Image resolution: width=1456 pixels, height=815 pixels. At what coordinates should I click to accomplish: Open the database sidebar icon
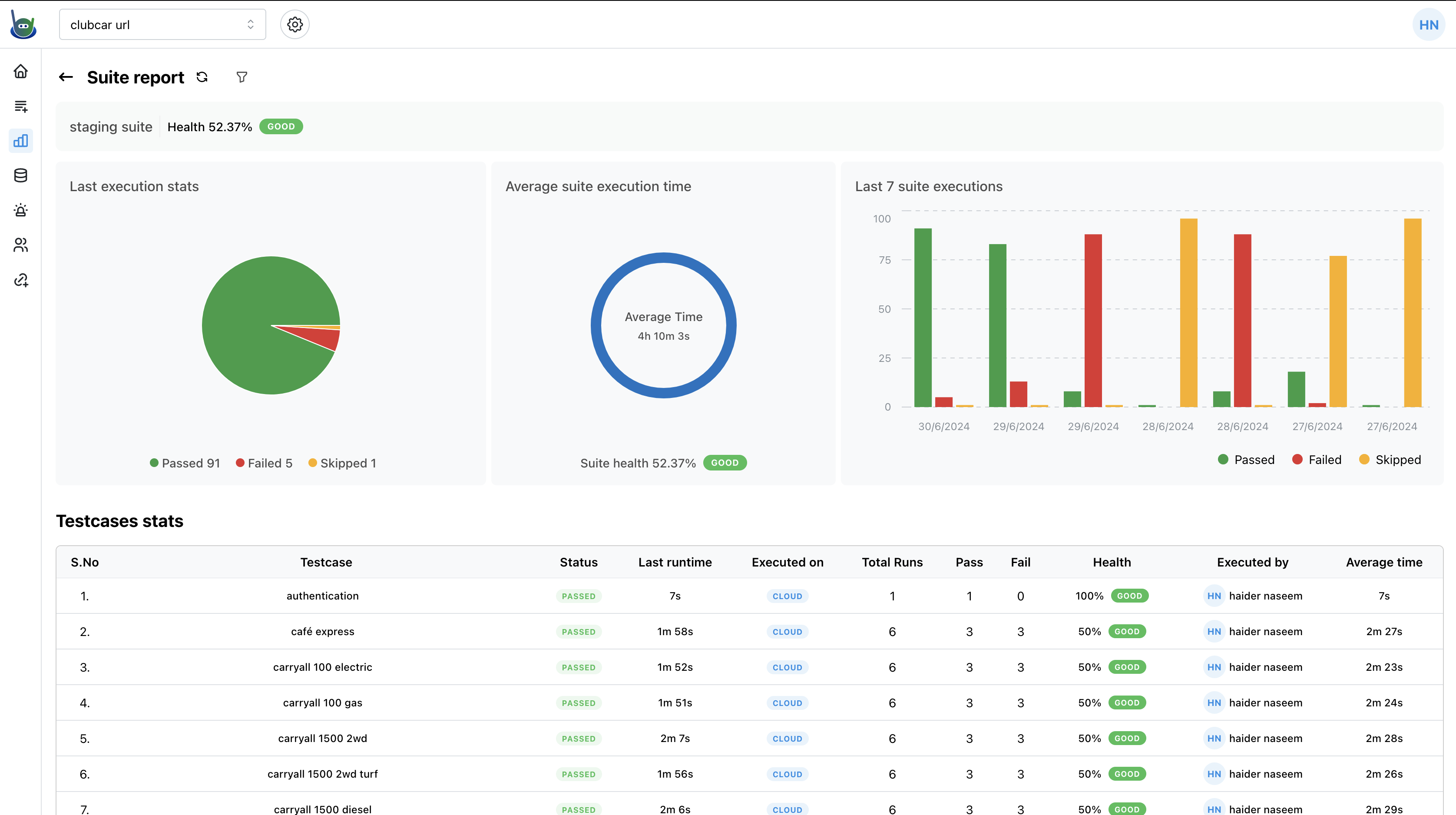21,176
